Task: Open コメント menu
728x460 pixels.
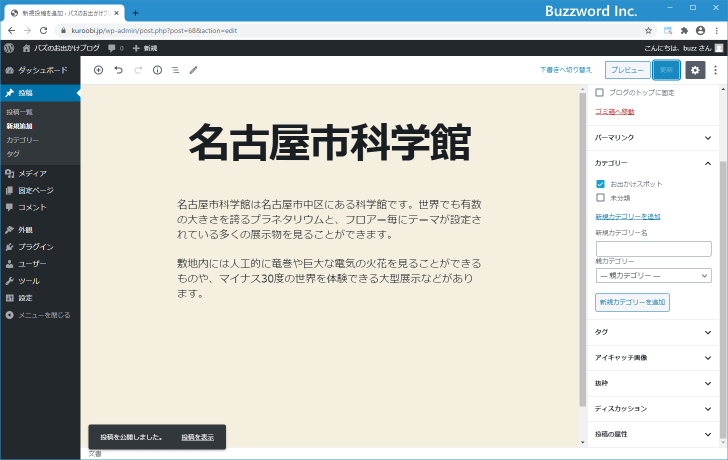Action: (x=40, y=207)
